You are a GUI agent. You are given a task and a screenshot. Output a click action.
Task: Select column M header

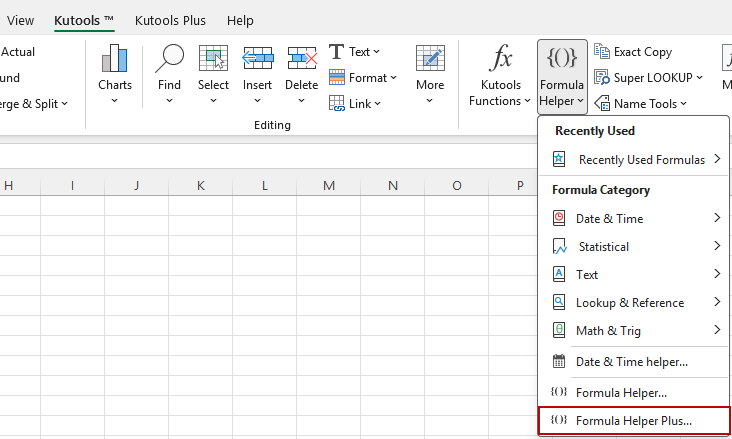pyautogui.click(x=329, y=185)
